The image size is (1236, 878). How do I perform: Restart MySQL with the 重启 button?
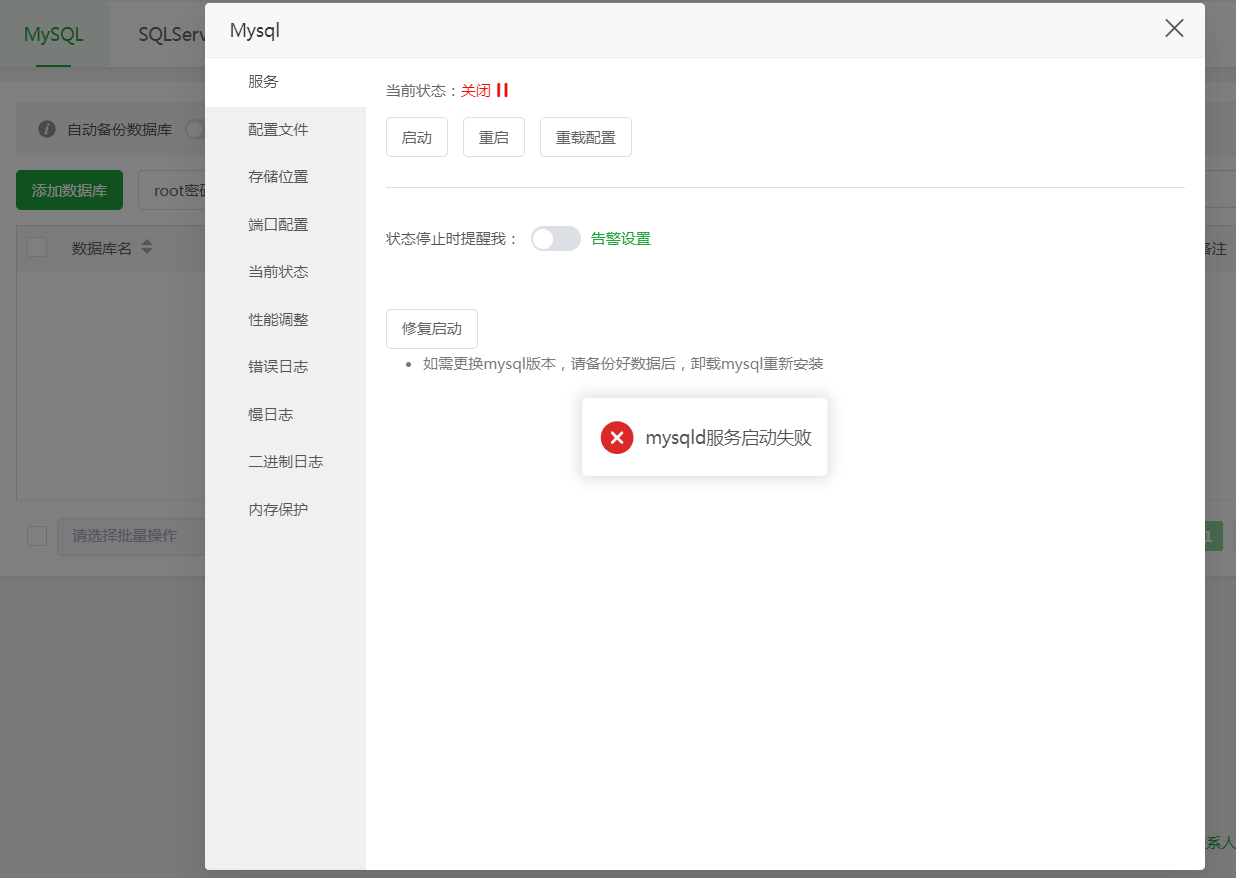(x=494, y=137)
